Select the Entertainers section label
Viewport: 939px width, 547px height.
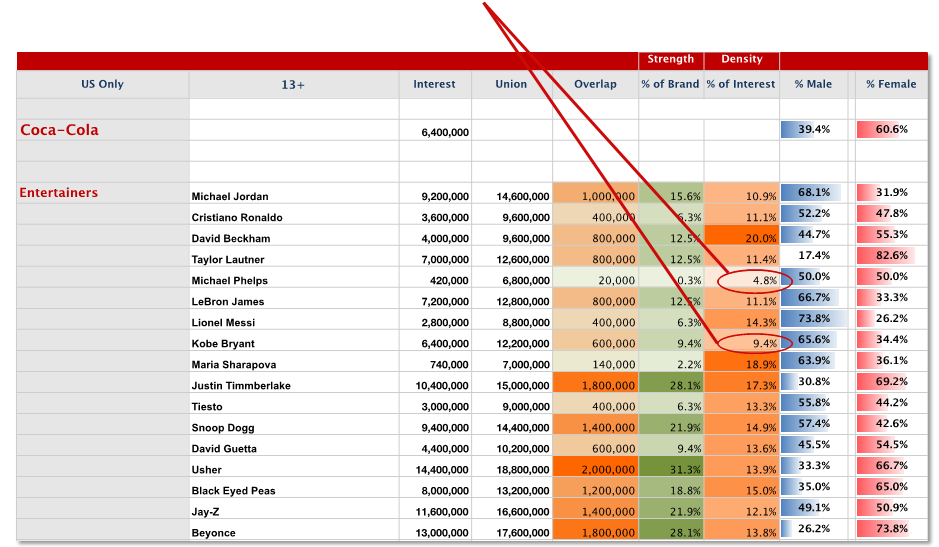tap(59, 192)
